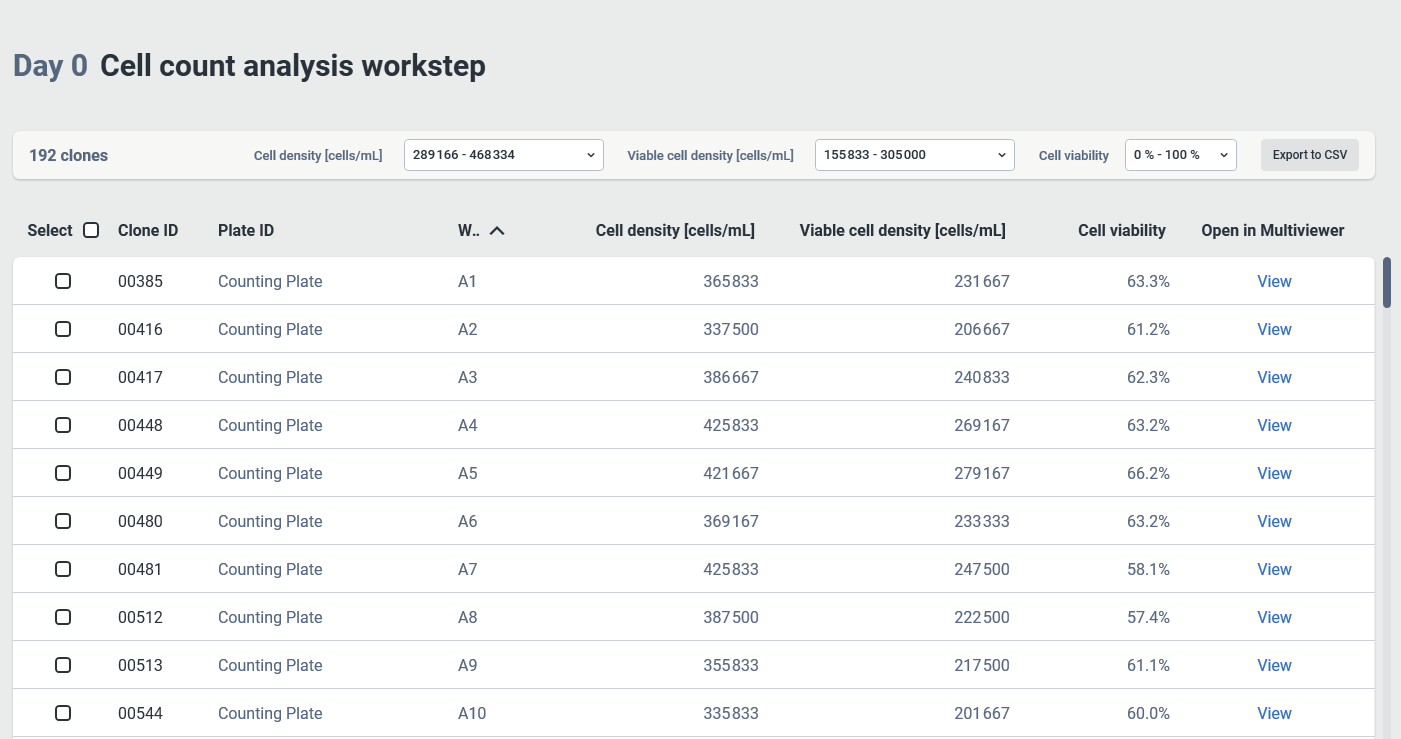Image resolution: width=1401 pixels, height=739 pixels.
Task: Click Counting Plate in the A7 row
Action: point(270,569)
